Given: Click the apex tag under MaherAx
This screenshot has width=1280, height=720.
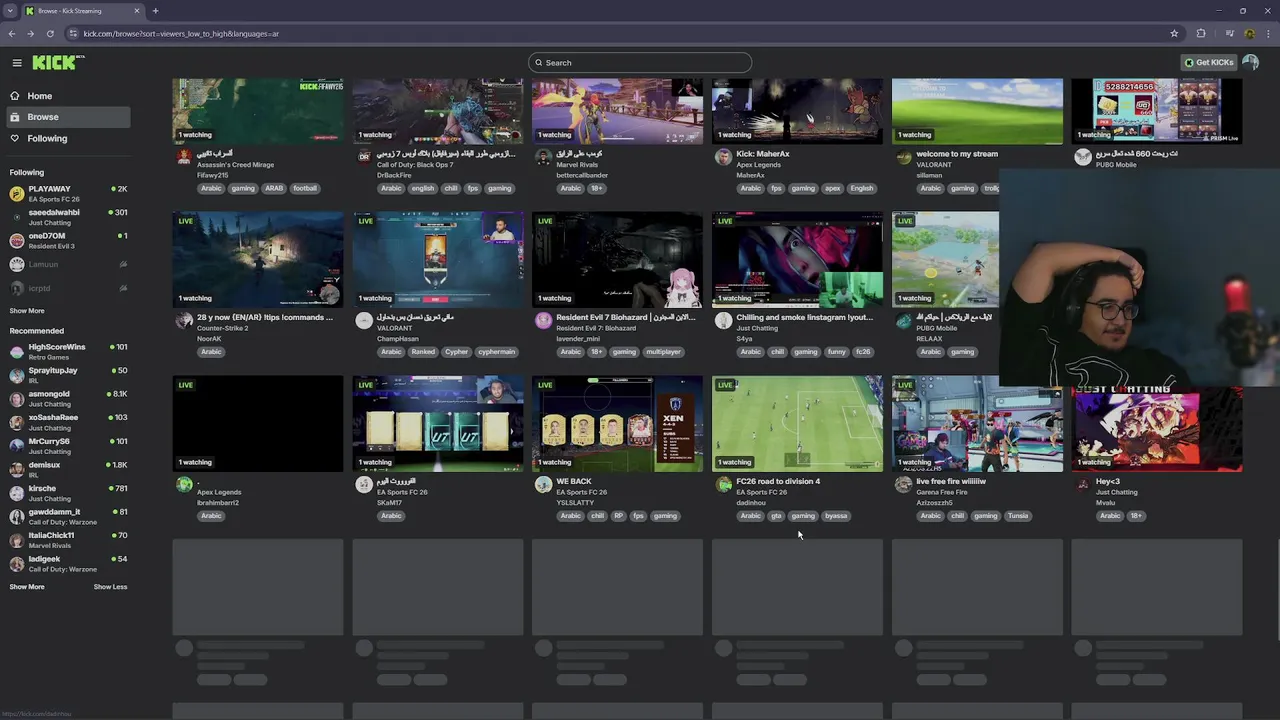Looking at the screenshot, I should click(x=832, y=188).
